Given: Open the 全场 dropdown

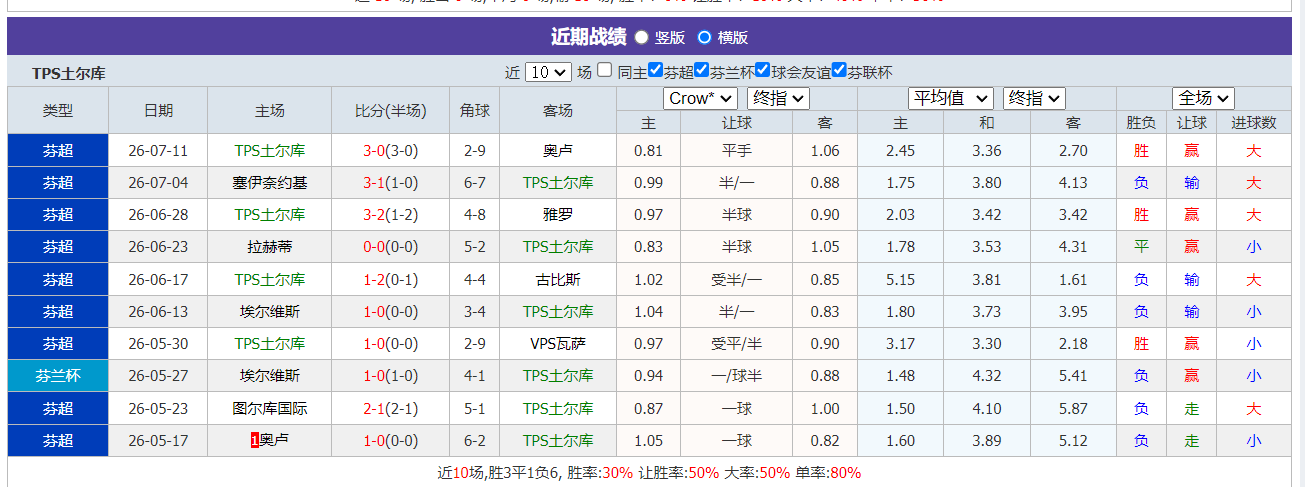Looking at the screenshot, I should [x=1203, y=98].
